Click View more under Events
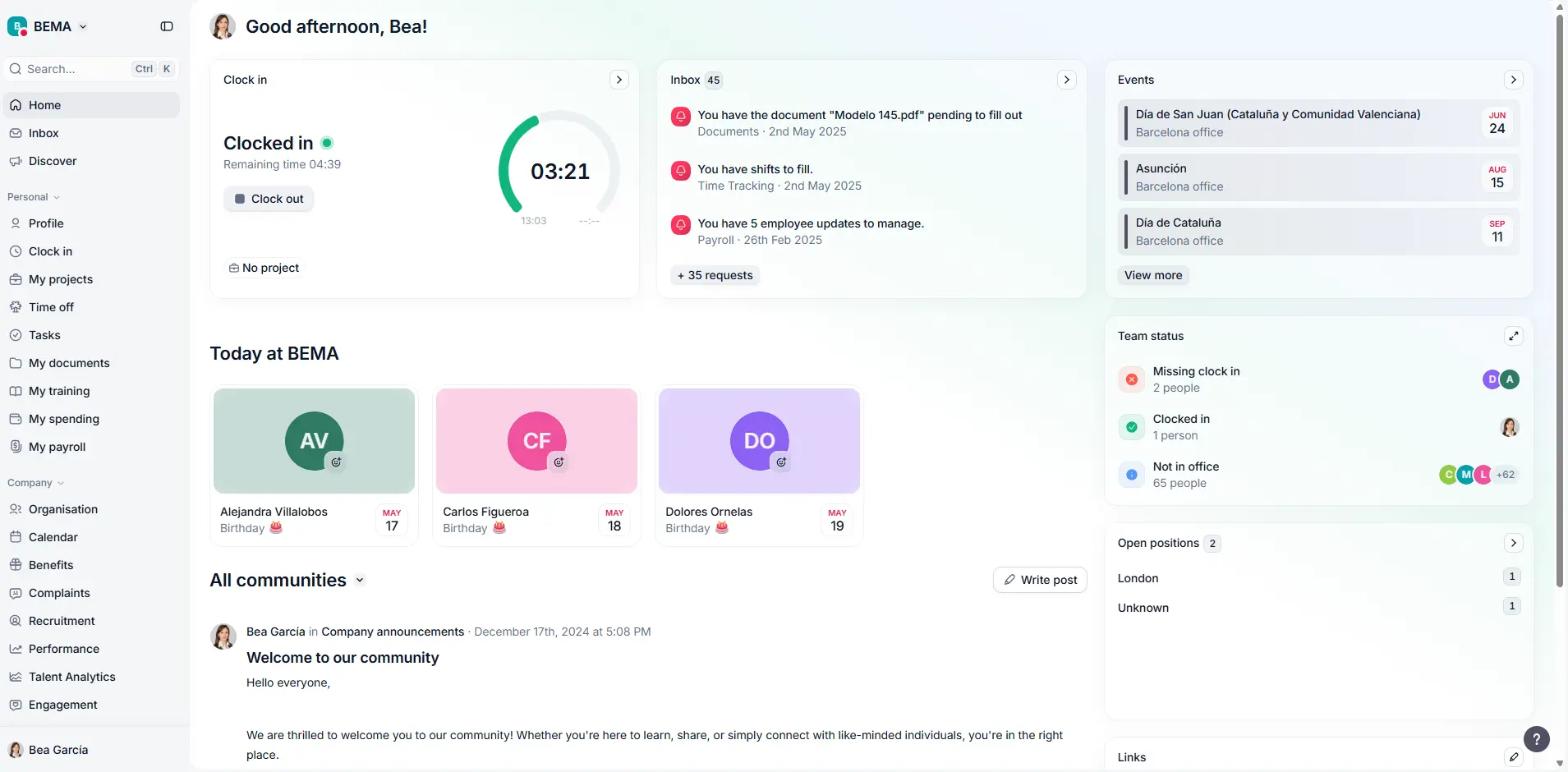This screenshot has width=1568, height=772. point(1152,275)
